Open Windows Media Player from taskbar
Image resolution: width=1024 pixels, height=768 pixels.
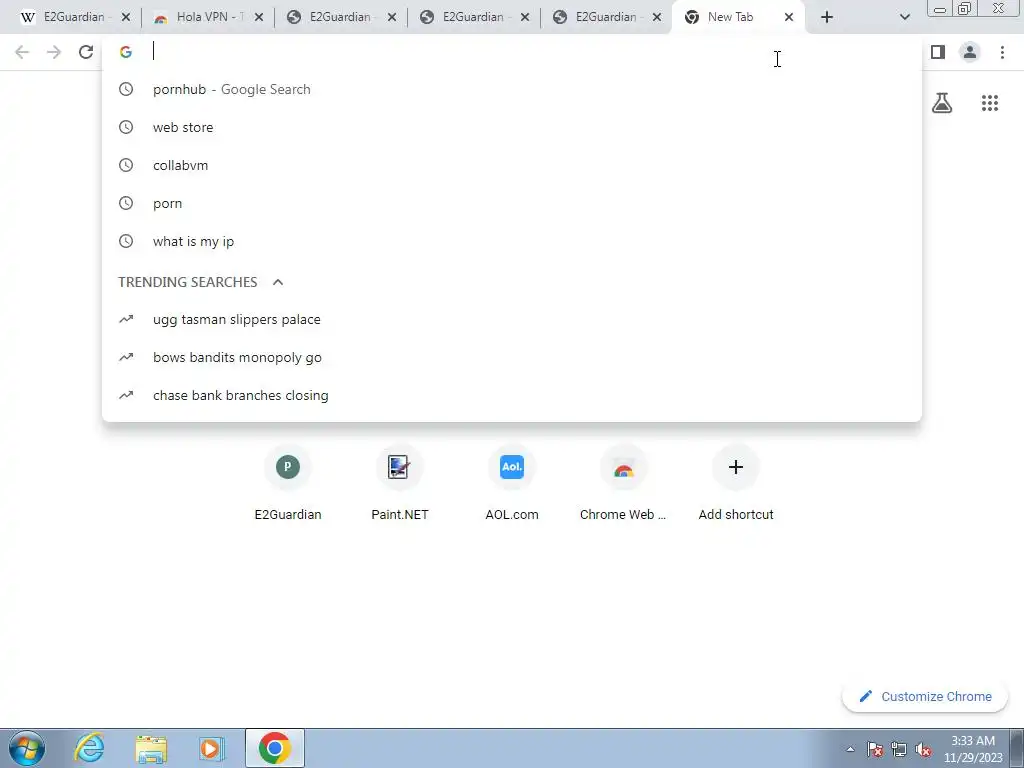tap(212, 748)
